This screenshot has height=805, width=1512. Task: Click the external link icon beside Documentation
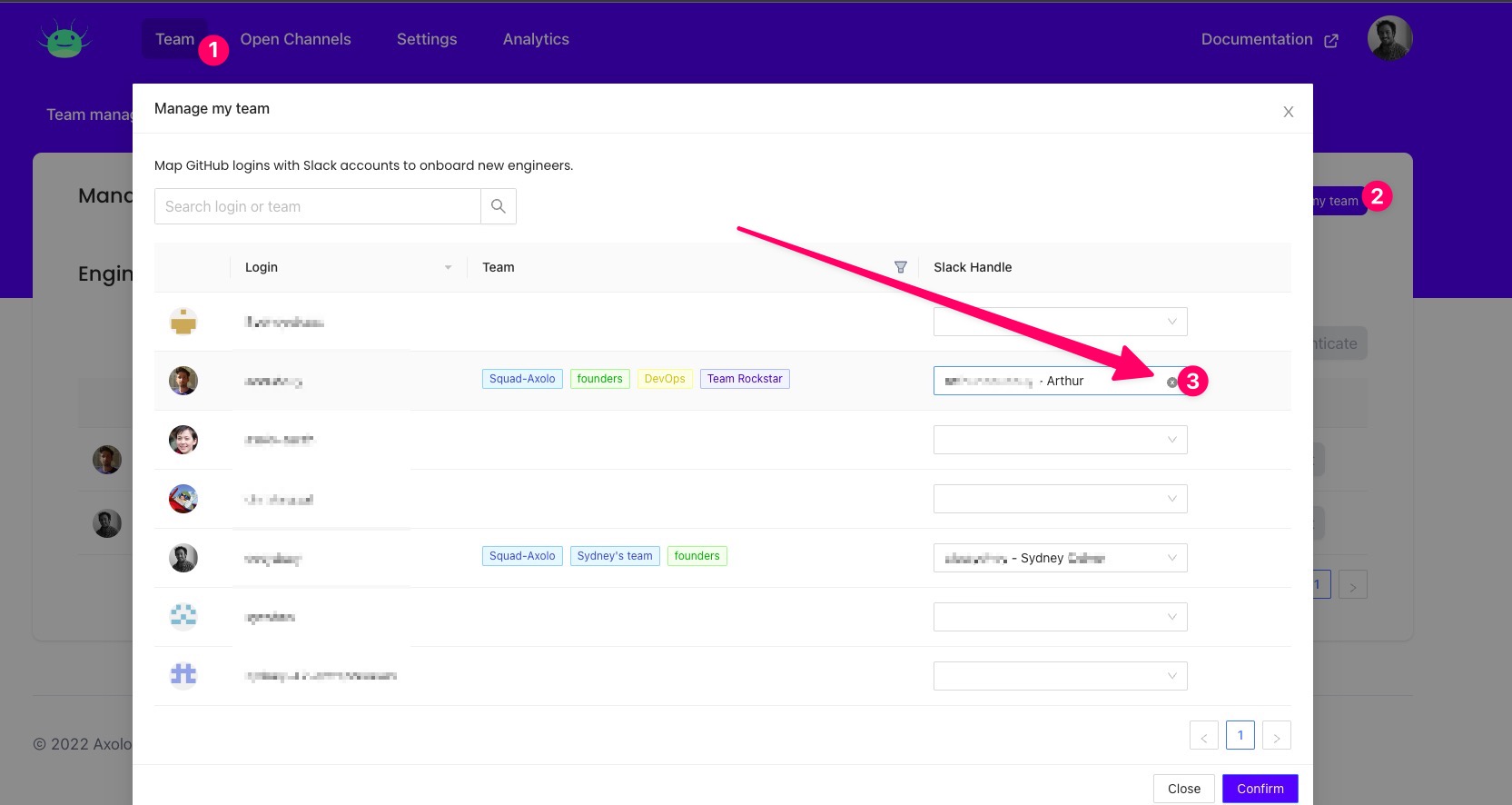[x=1331, y=40]
